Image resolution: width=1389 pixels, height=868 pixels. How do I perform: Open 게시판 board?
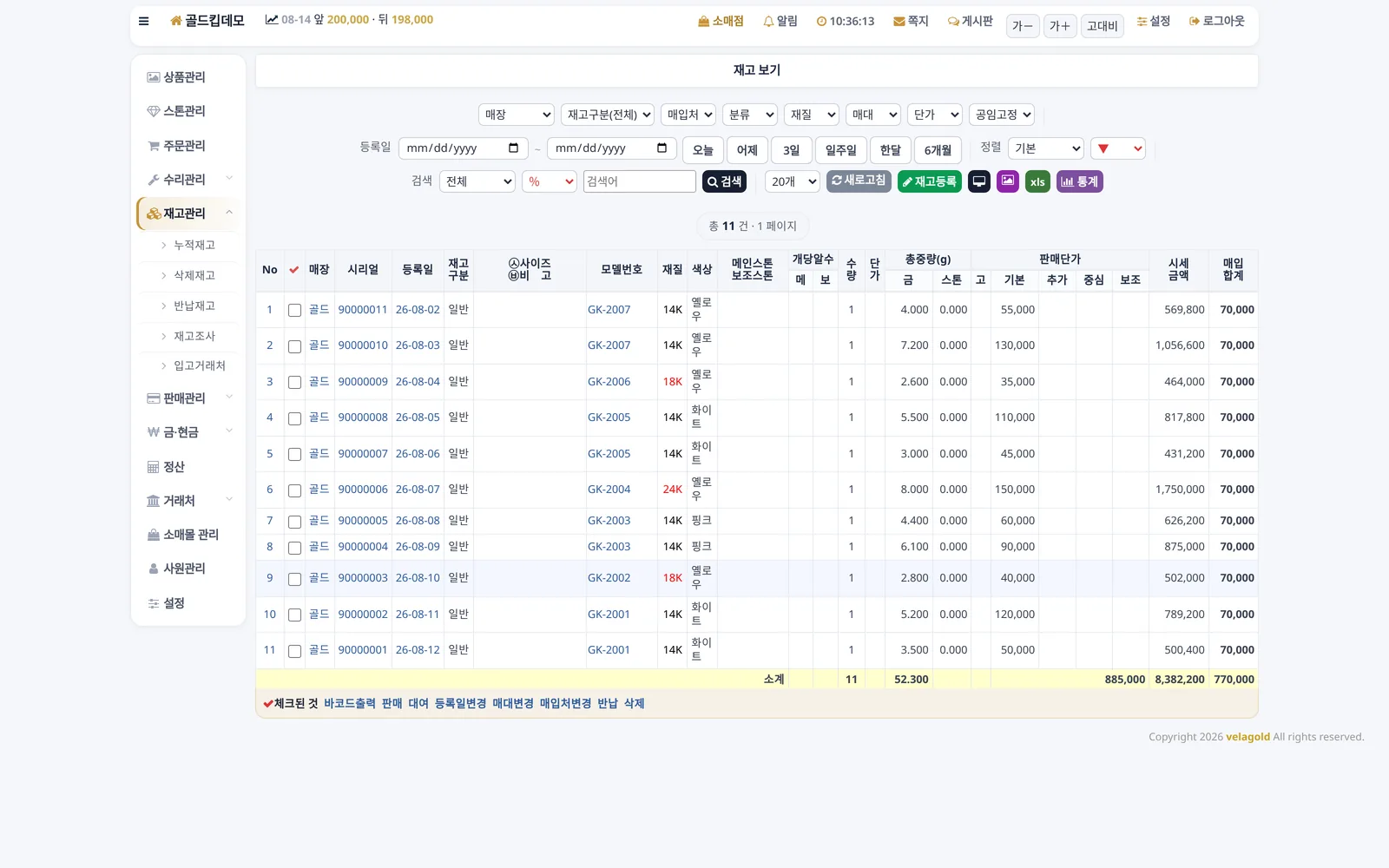coord(970,21)
